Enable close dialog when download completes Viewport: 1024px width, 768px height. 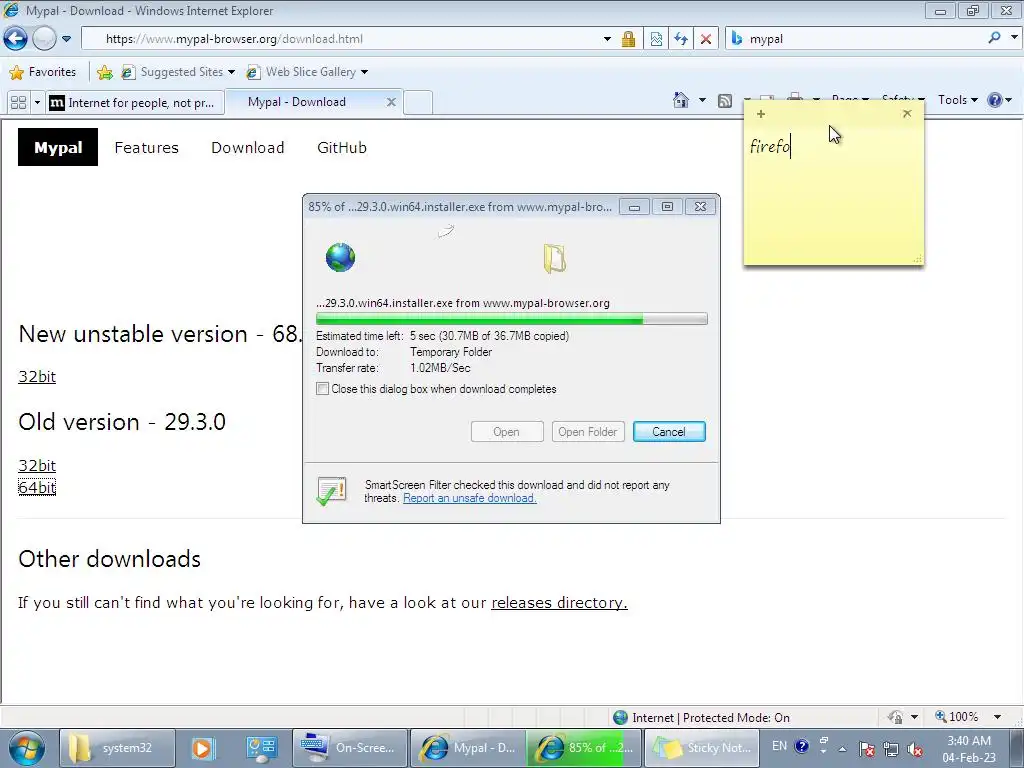(323, 389)
